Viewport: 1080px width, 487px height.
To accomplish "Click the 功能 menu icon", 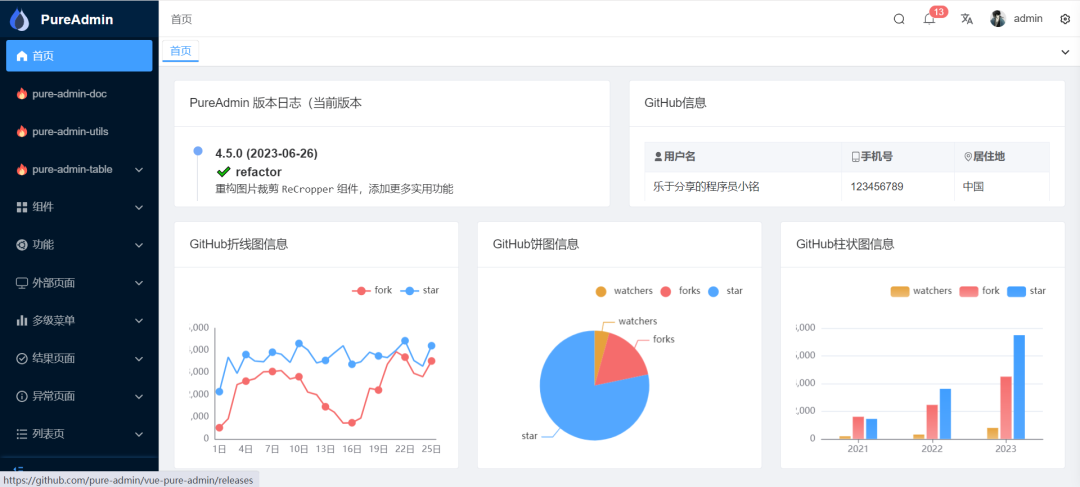I will 21,245.
